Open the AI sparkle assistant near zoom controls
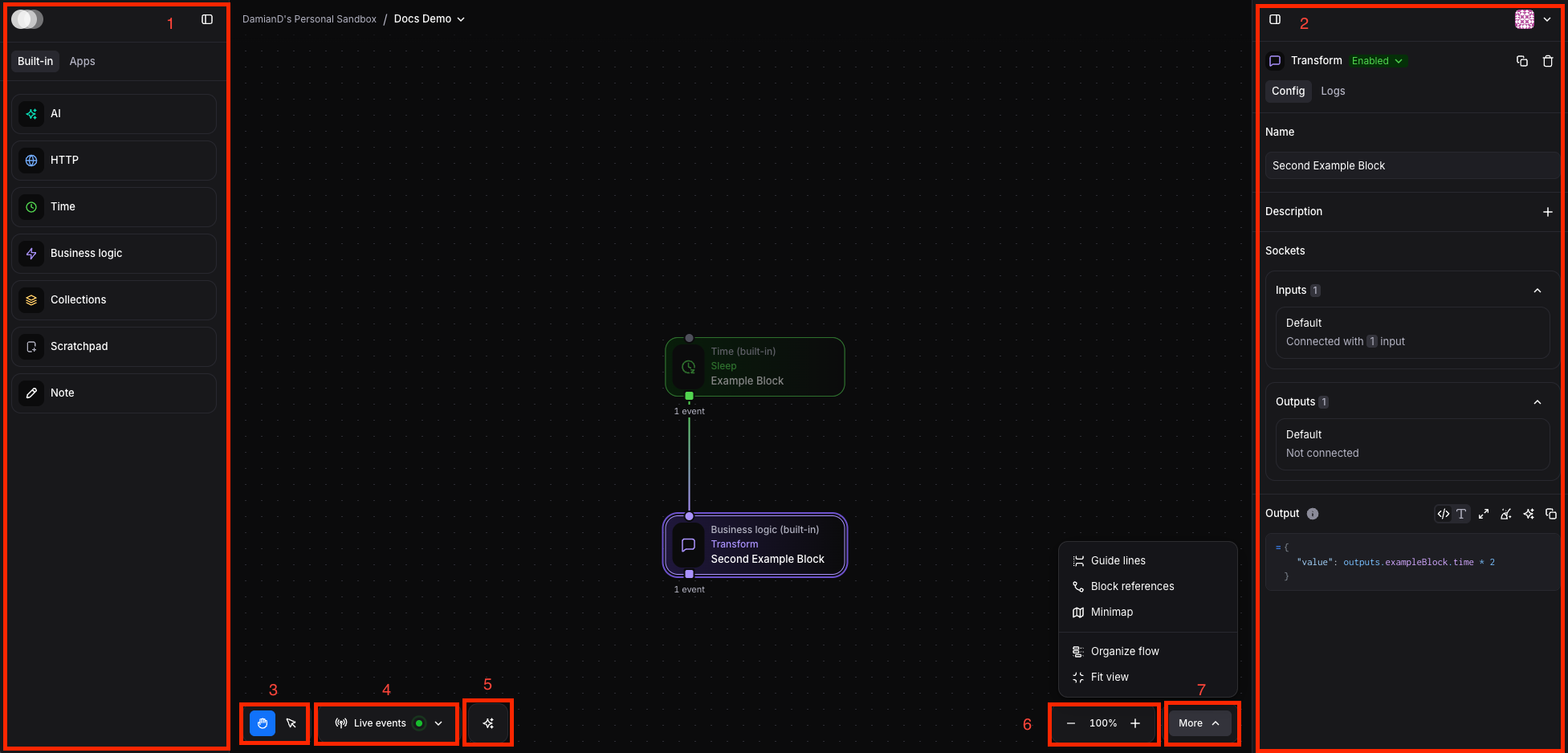Viewport: 1568px width, 753px height. (x=488, y=722)
